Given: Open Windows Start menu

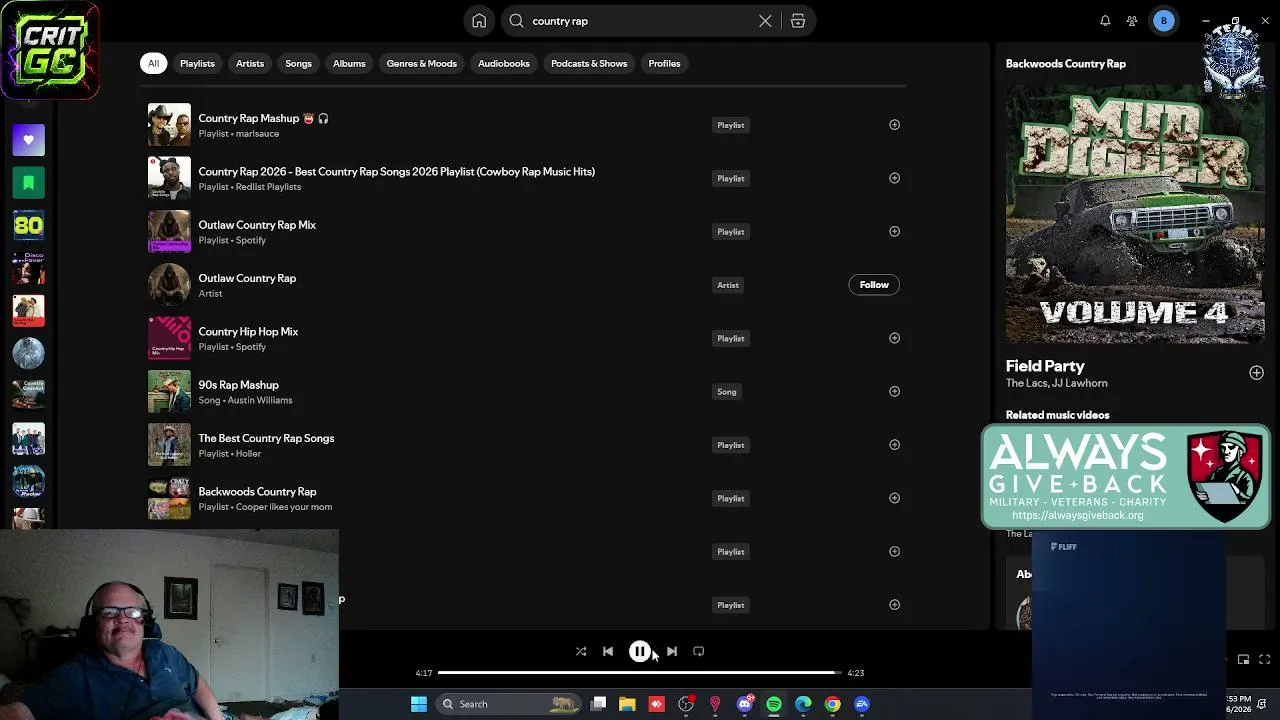Looking at the screenshot, I should coord(419,704).
